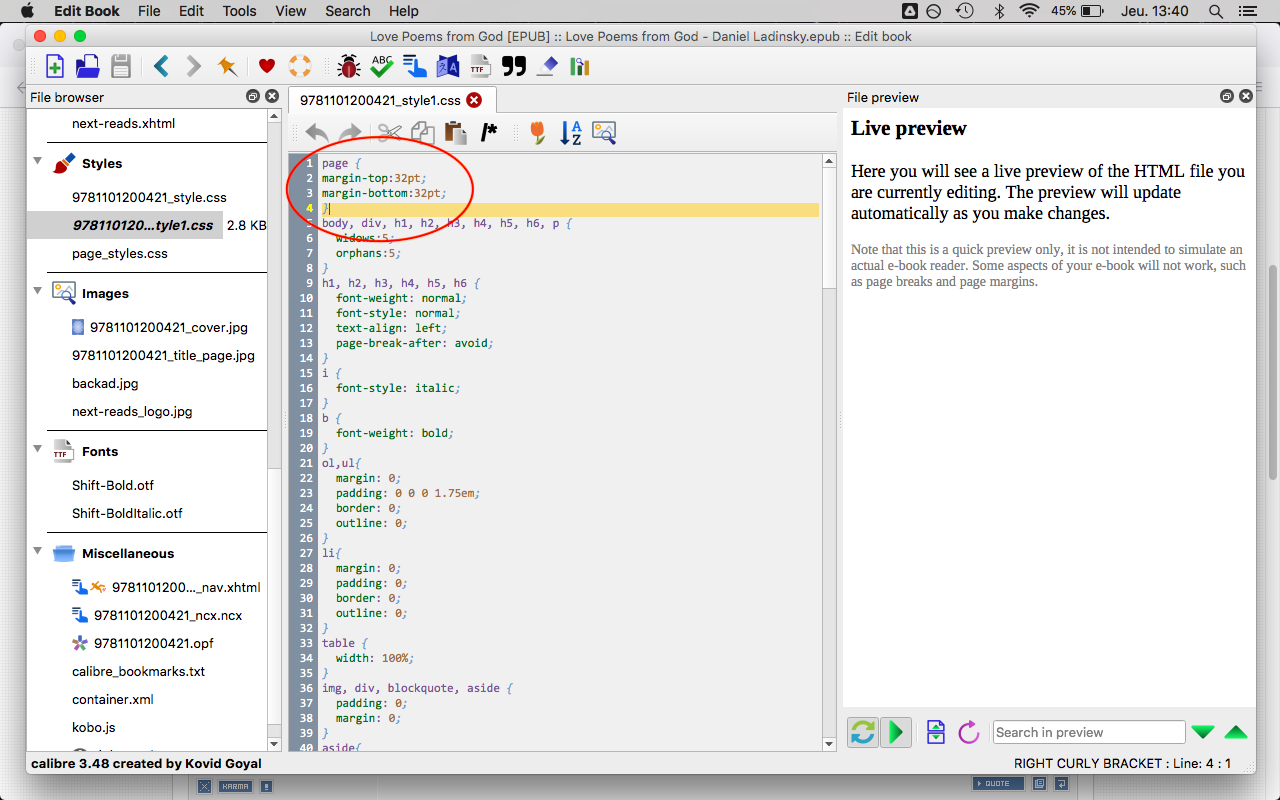
Task: Go forward with the grey right chevron
Action: click(194, 67)
